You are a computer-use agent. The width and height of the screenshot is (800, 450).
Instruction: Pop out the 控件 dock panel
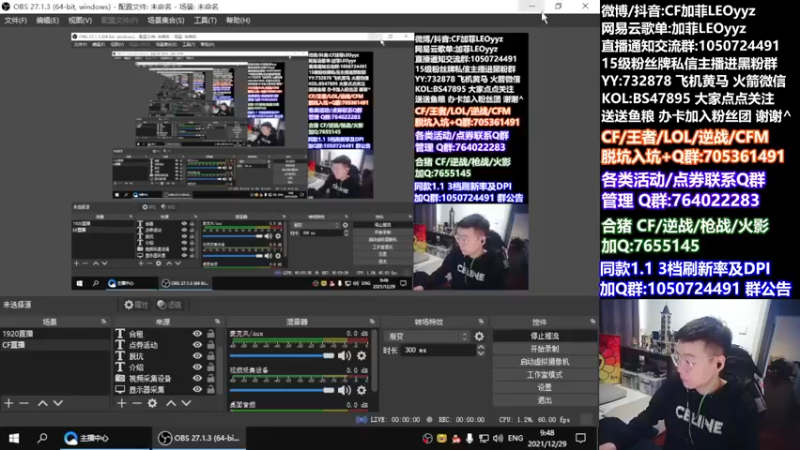click(592, 322)
